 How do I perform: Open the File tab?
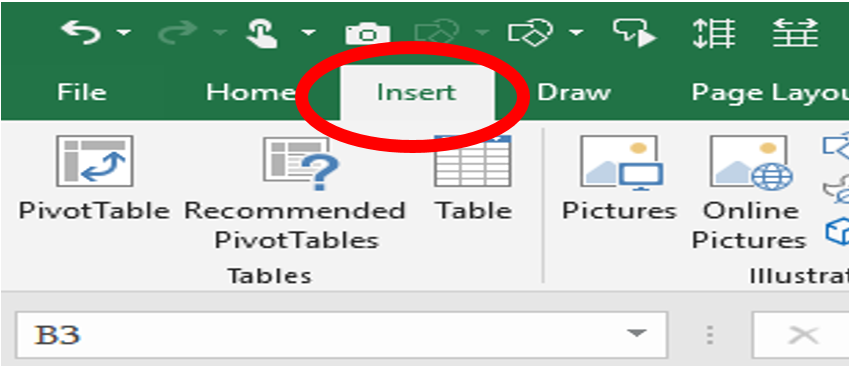point(82,93)
